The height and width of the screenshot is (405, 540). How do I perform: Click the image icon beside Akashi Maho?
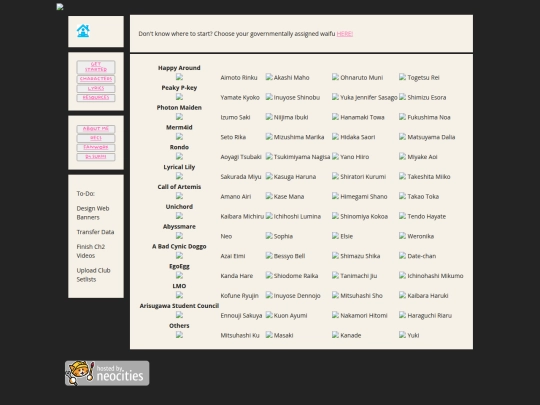(269, 77)
